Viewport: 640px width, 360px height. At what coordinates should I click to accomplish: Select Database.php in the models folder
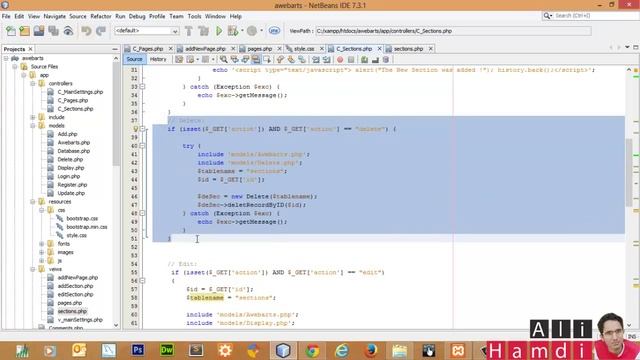(x=73, y=151)
